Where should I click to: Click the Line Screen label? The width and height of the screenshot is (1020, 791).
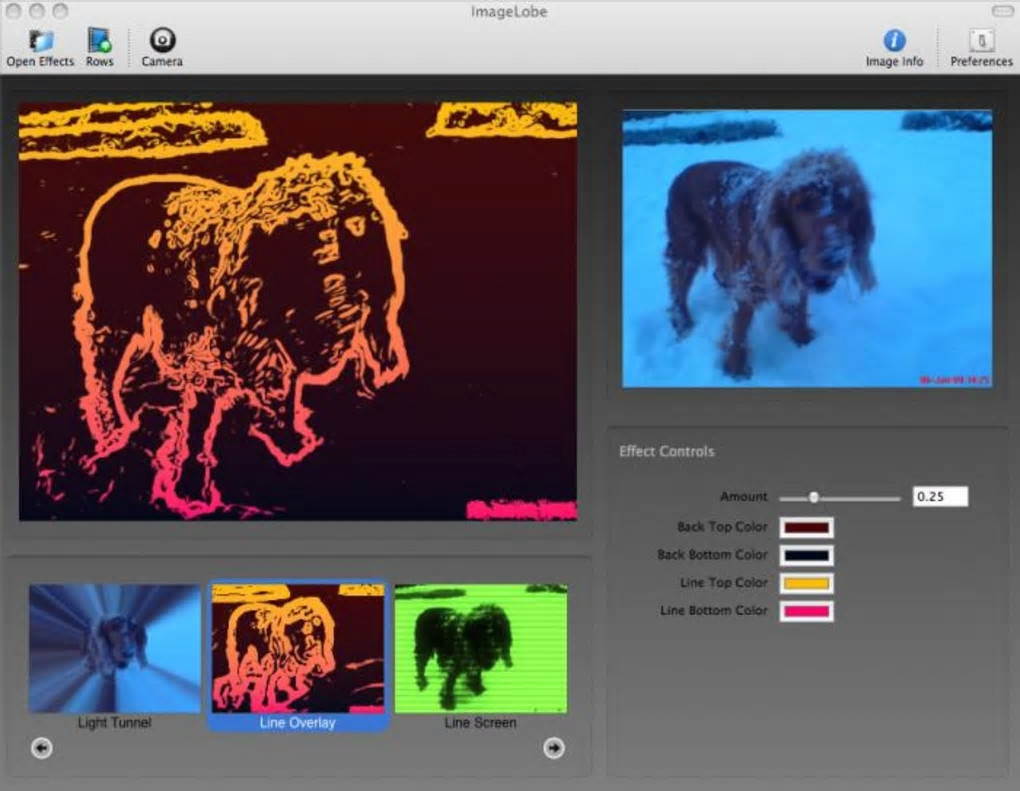click(481, 723)
